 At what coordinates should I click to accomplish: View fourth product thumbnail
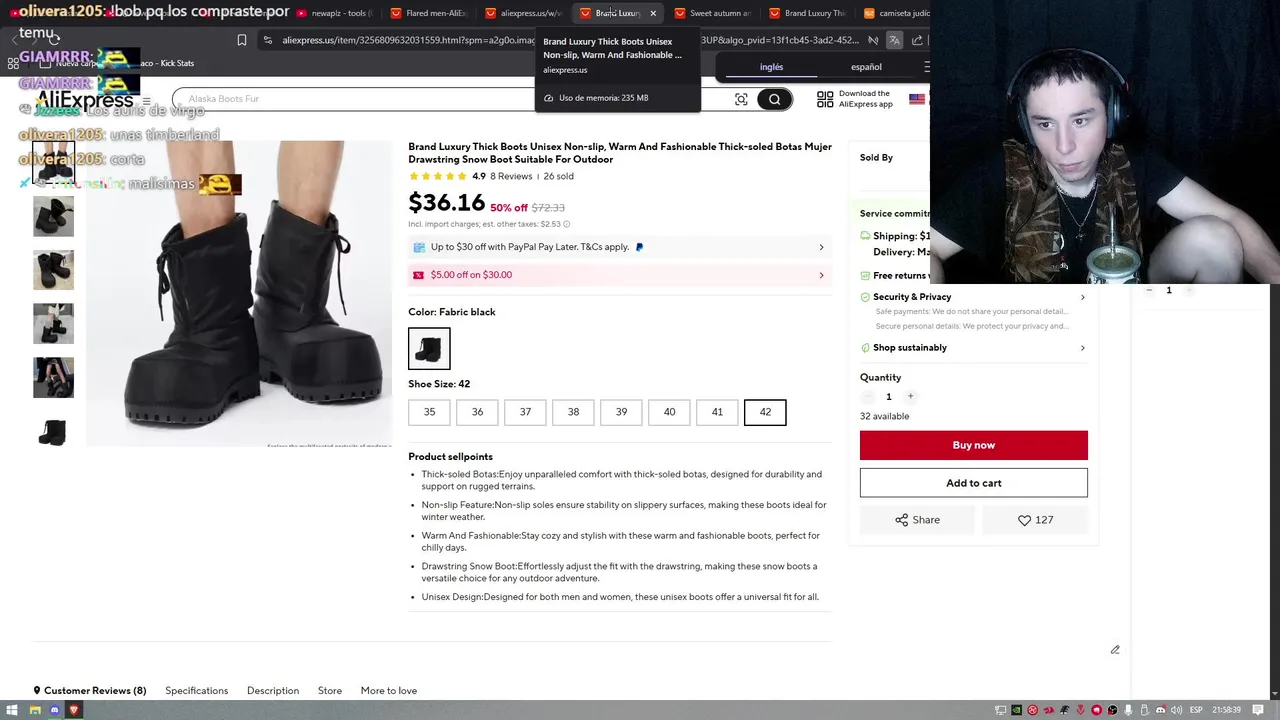[x=53, y=324]
